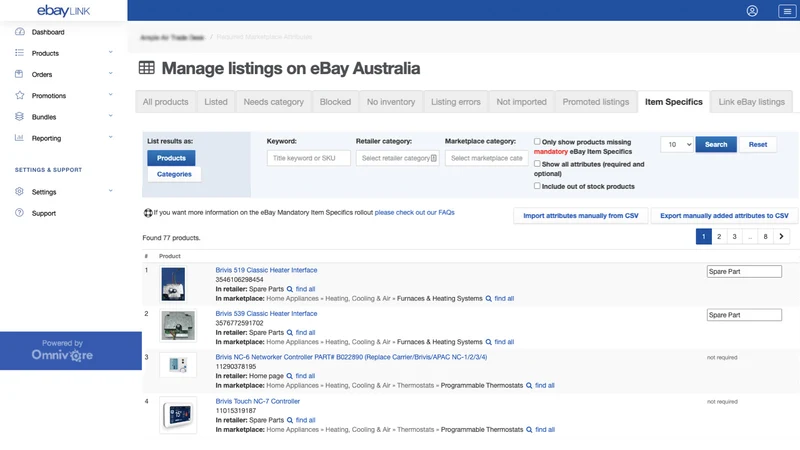Click the Brivis 539 product thumbnail
Screen dimensions: 800x450
point(178,326)
